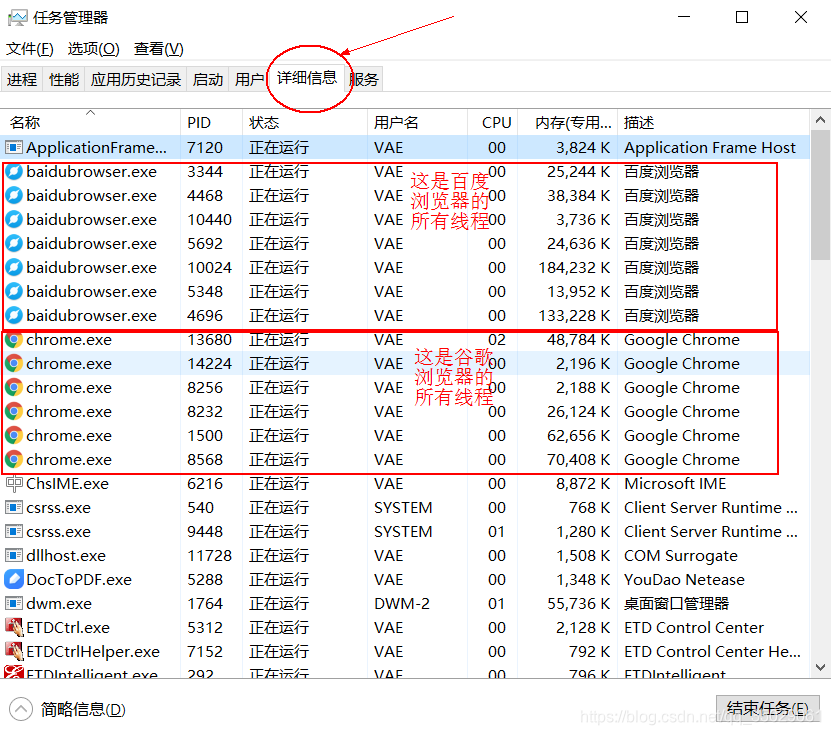The width and height of the screenshot is (831, 735).
Task: Click Chrome icon in PID 1500 row
Action: pos(14,436)
